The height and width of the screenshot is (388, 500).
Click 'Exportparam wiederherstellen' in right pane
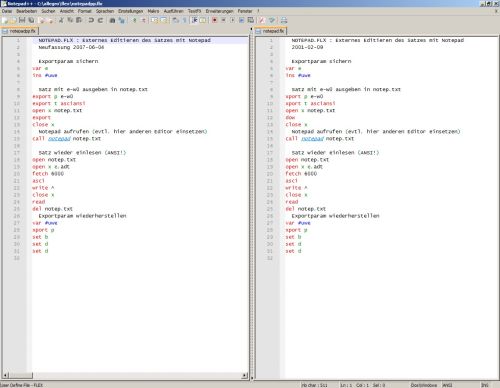pyautogui.click(x=335, y=216)
